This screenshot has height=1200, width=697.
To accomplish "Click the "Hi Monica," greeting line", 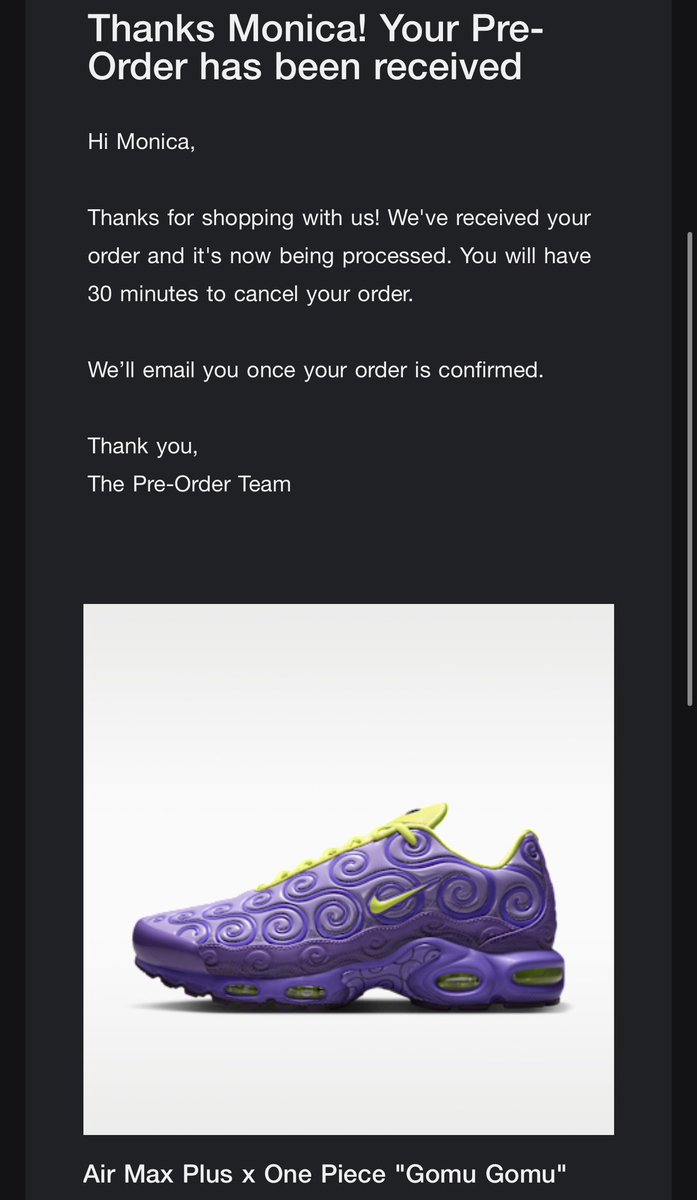I will click(x=141, y=142).
